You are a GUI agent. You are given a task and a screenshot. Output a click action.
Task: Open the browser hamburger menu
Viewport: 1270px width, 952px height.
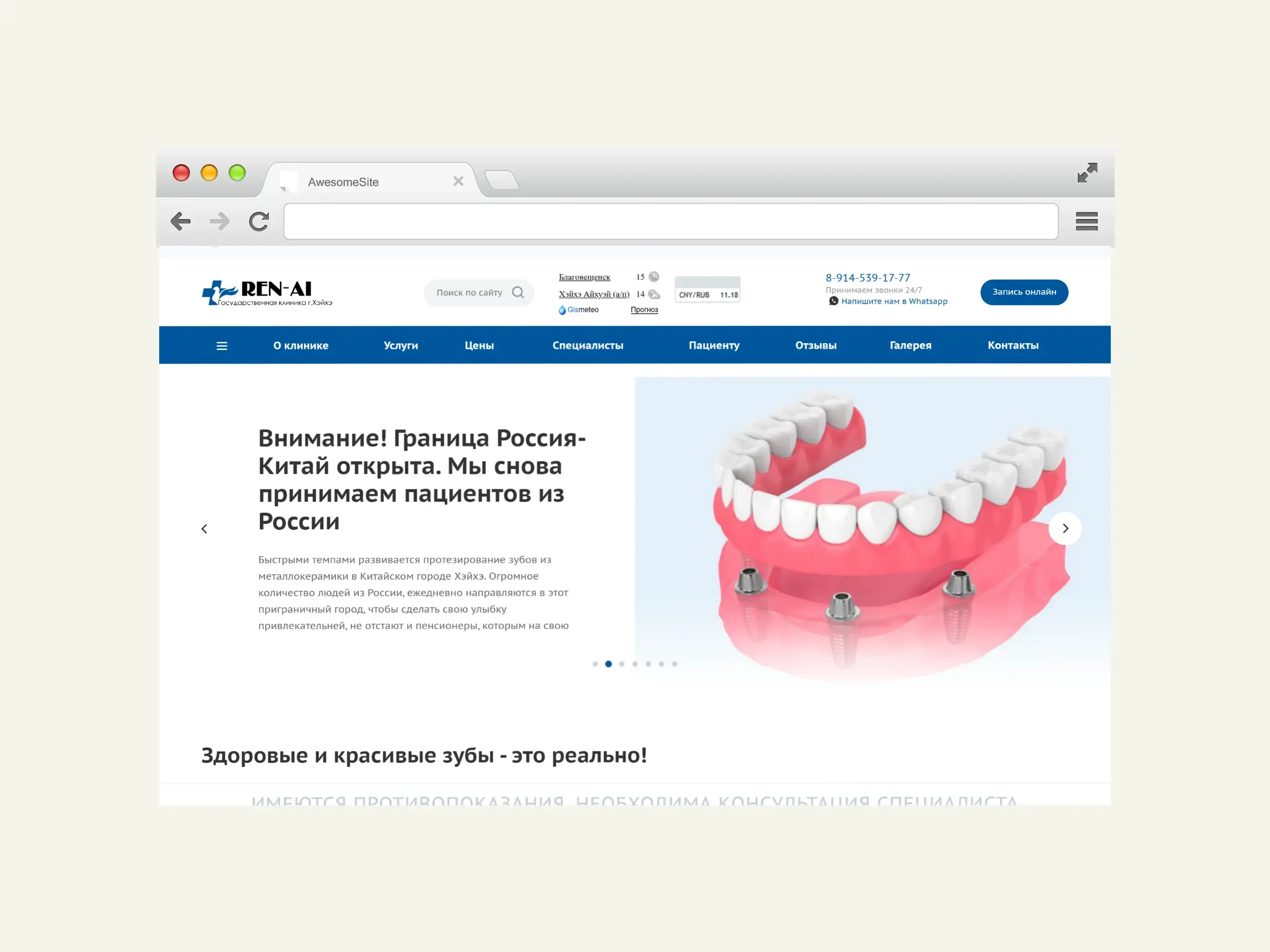point(1086,221)
